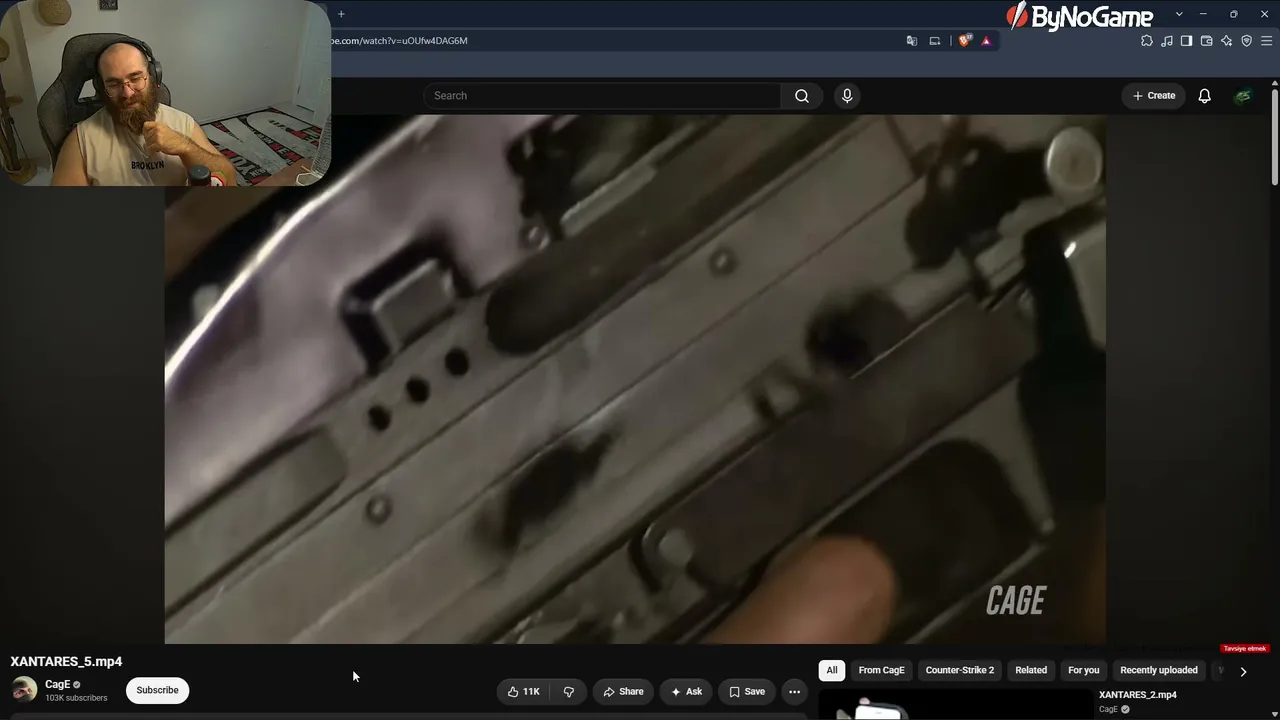Click the Ask button

pos(686,691)
